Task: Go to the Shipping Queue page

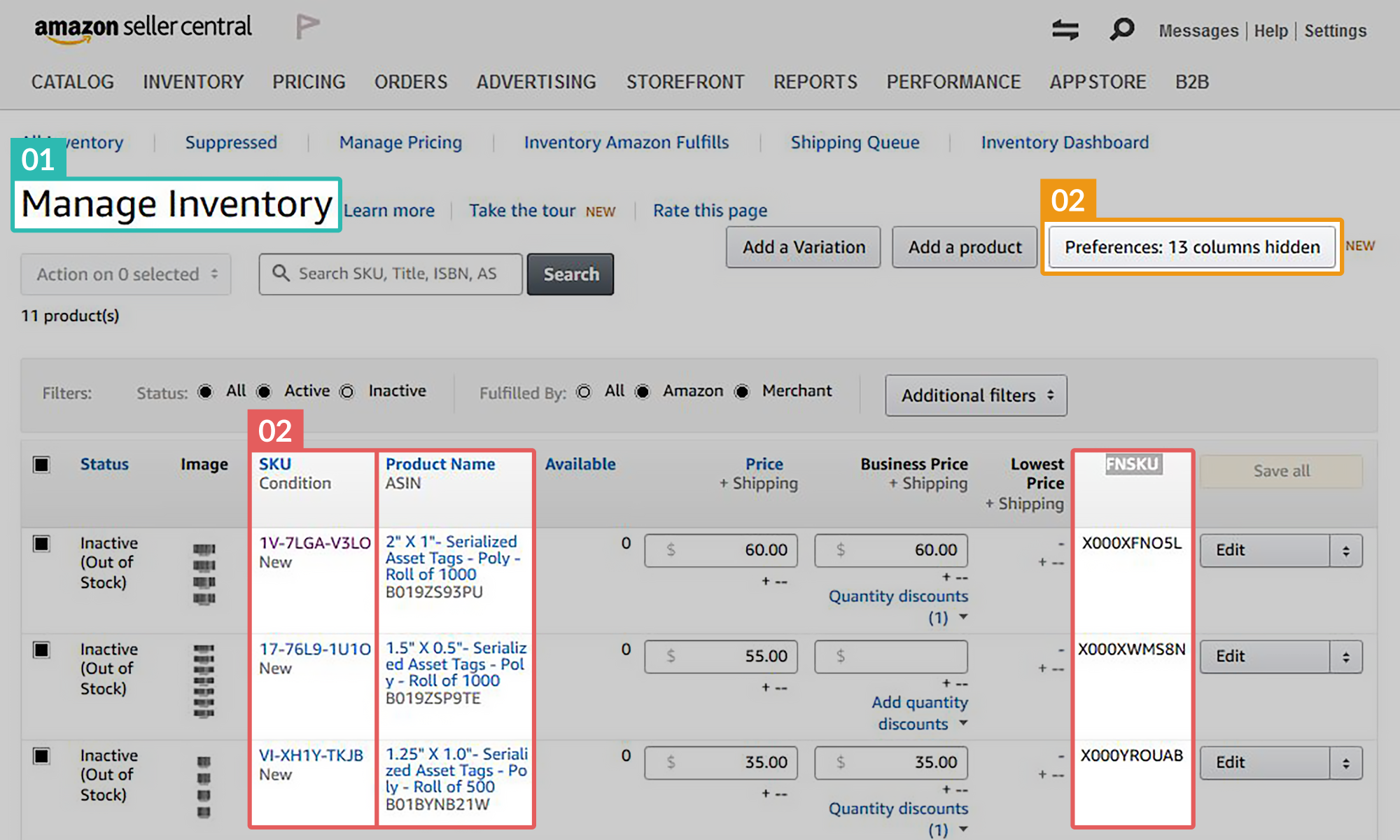Action: [855, 142]
